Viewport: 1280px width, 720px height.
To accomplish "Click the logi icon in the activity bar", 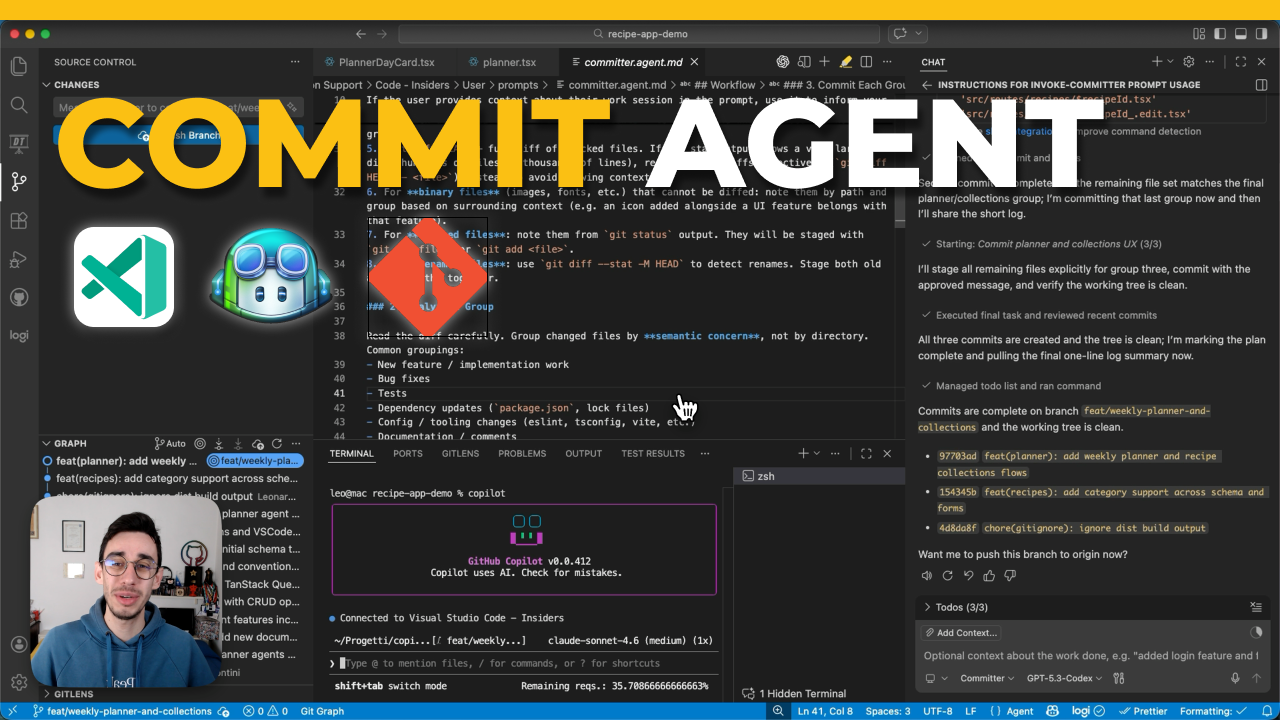I will pyautogui.click(x=18, y=335).
